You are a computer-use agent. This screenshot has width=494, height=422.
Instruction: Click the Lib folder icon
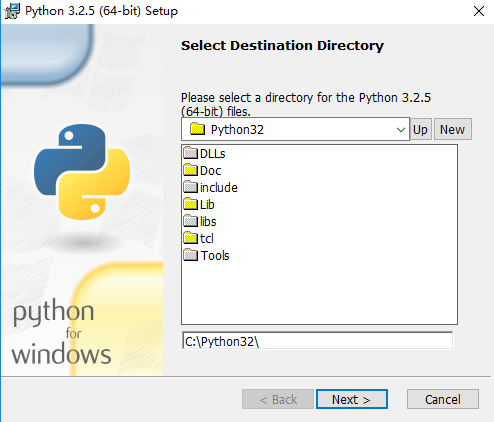[191, 204]
